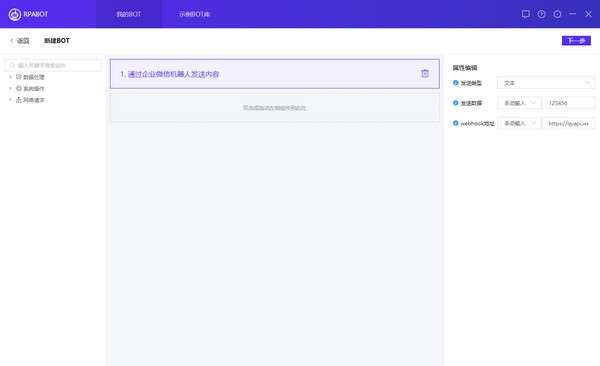The width and height of the screenshot is (600, 366).
Task: Click the 下一步 button
Action: click(576, 41)
